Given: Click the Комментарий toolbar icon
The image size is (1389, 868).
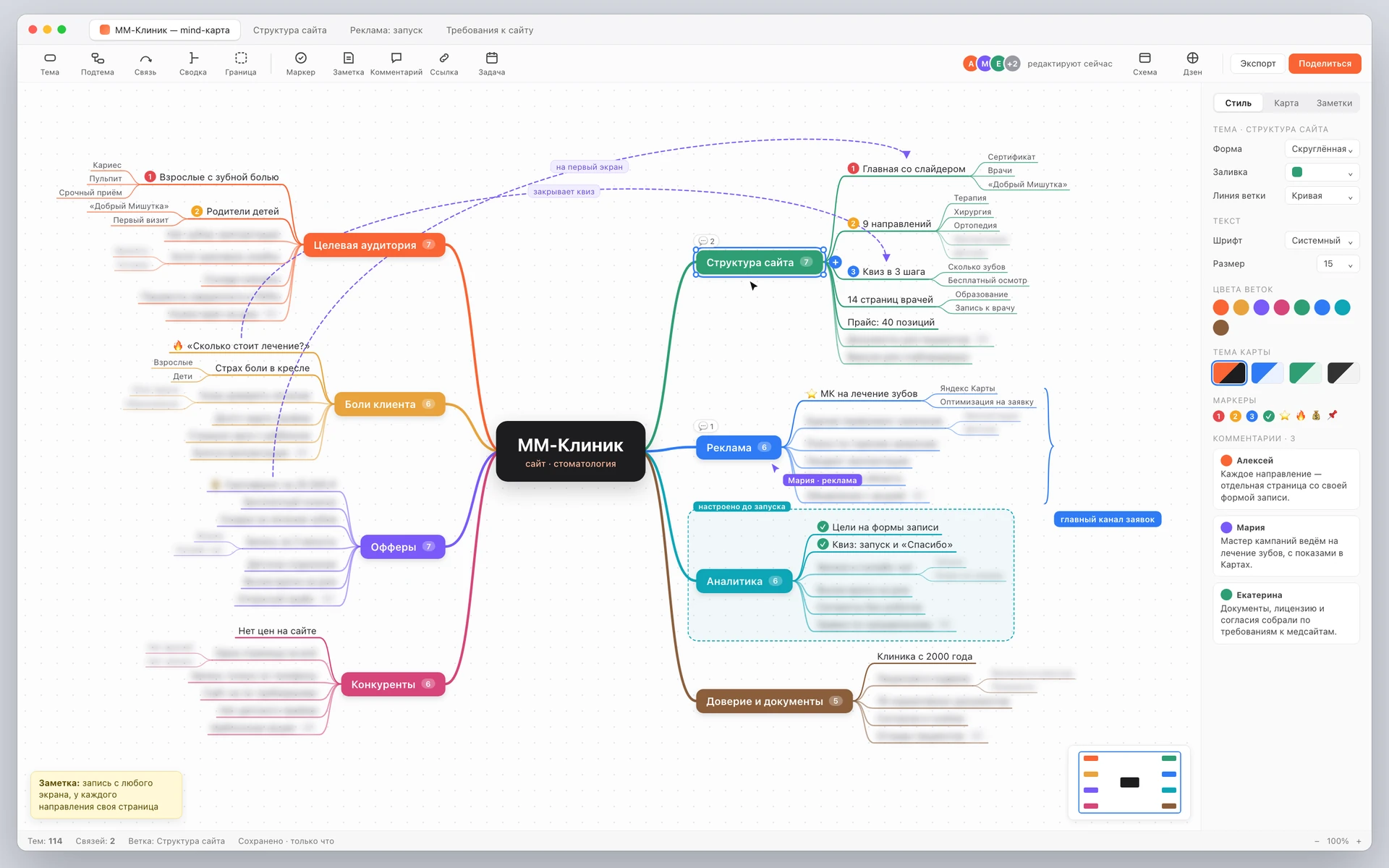Looking at the screenshot, I should pos(396,64).
